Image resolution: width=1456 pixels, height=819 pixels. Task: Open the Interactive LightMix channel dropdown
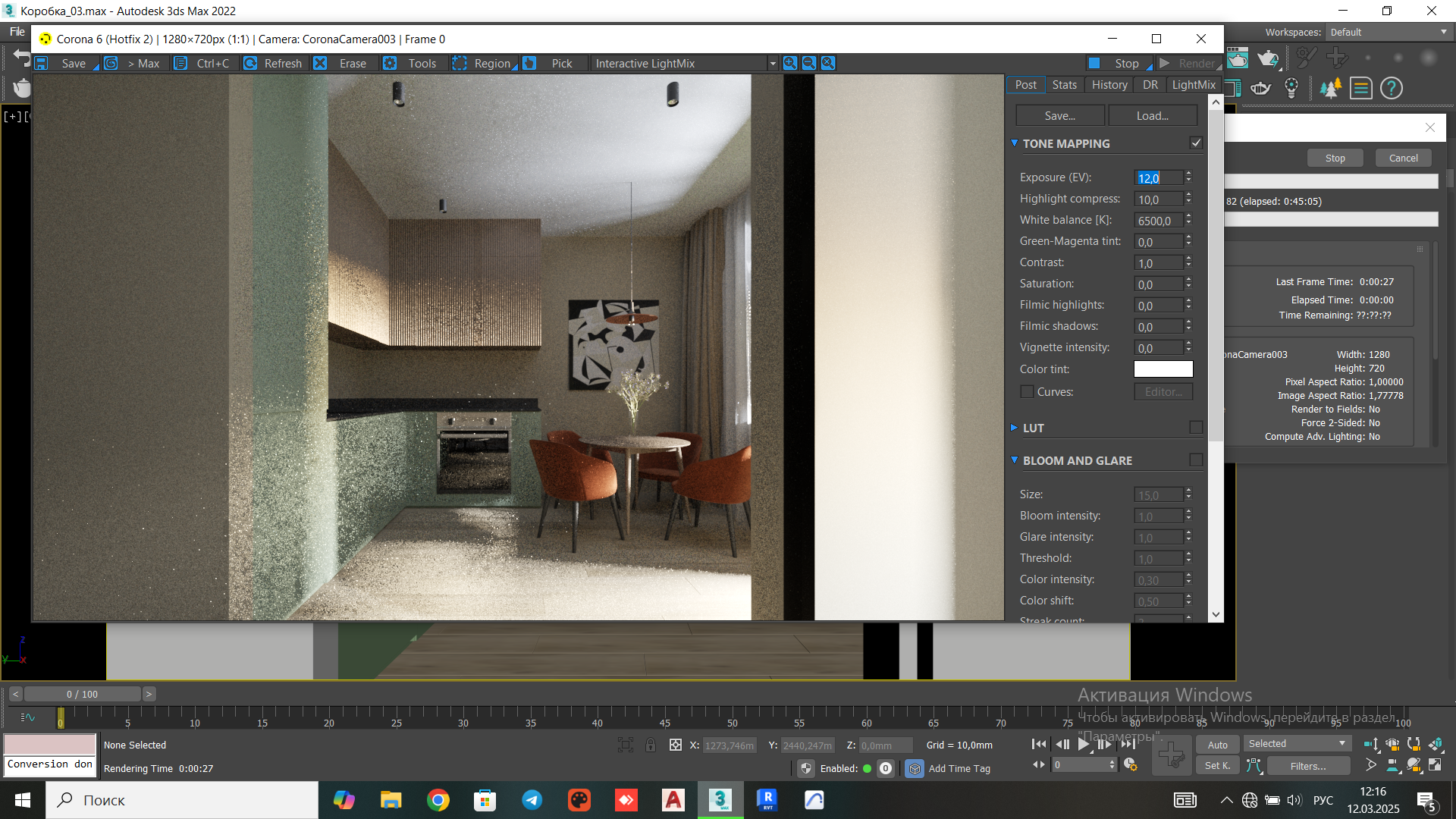point(685,64)
